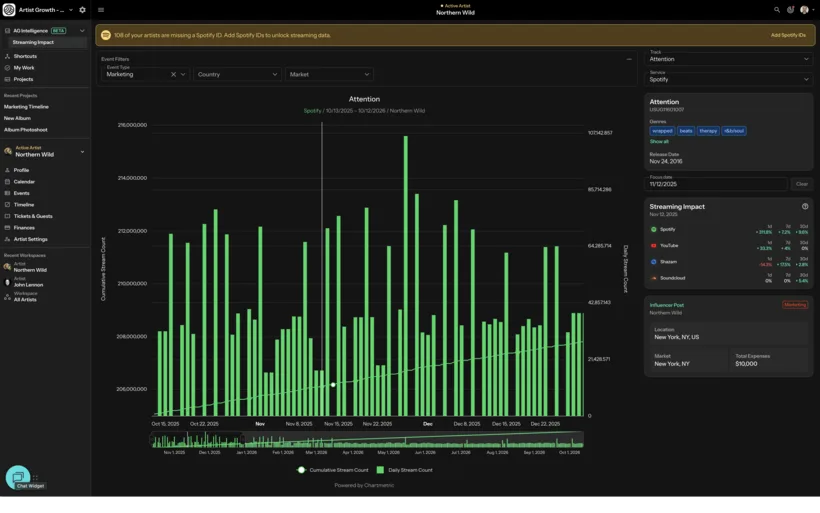Clear the focus date
The image size is (820, 513).
click(x=802, y=184)
